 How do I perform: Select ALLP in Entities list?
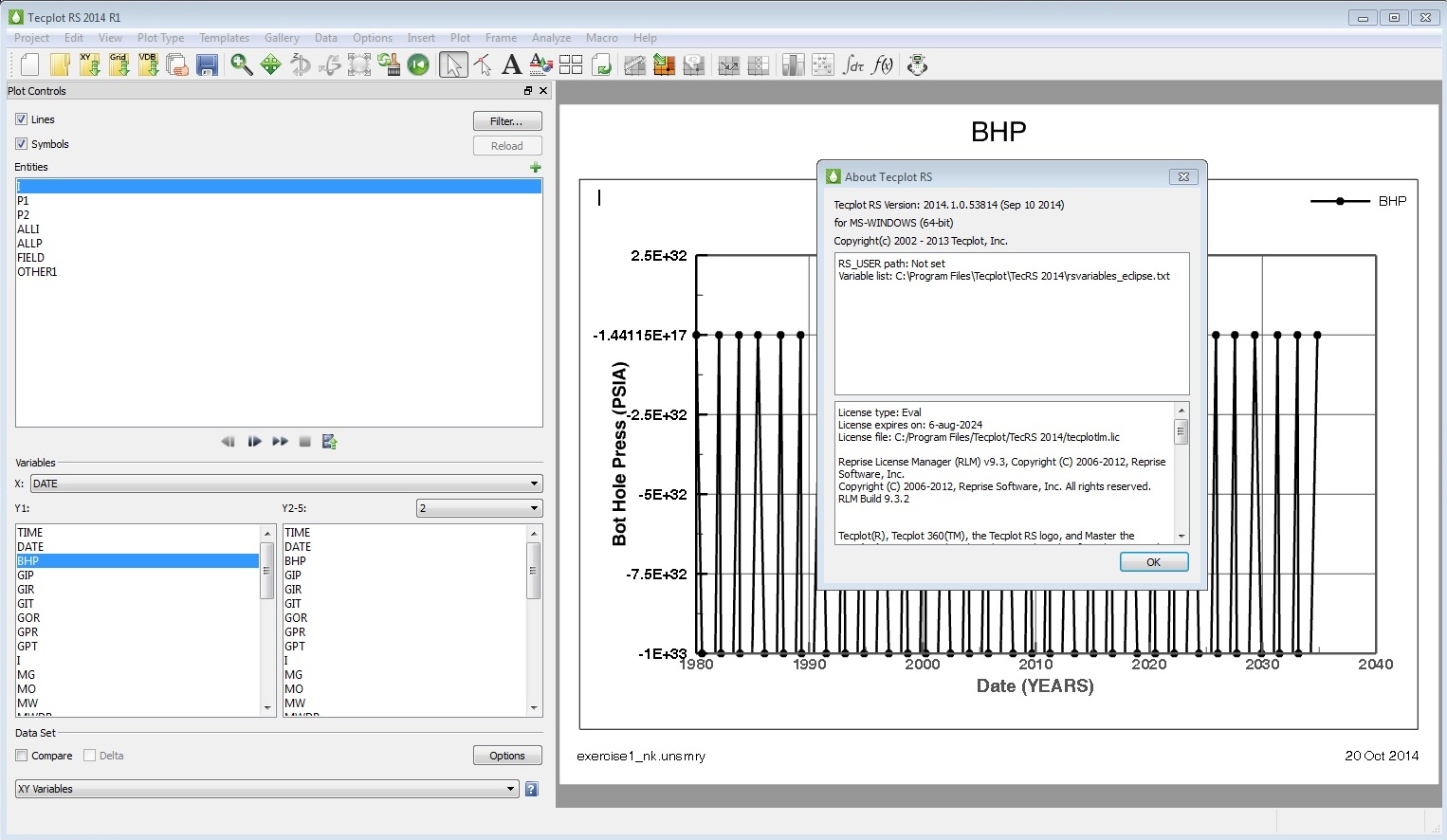(279, 244)
